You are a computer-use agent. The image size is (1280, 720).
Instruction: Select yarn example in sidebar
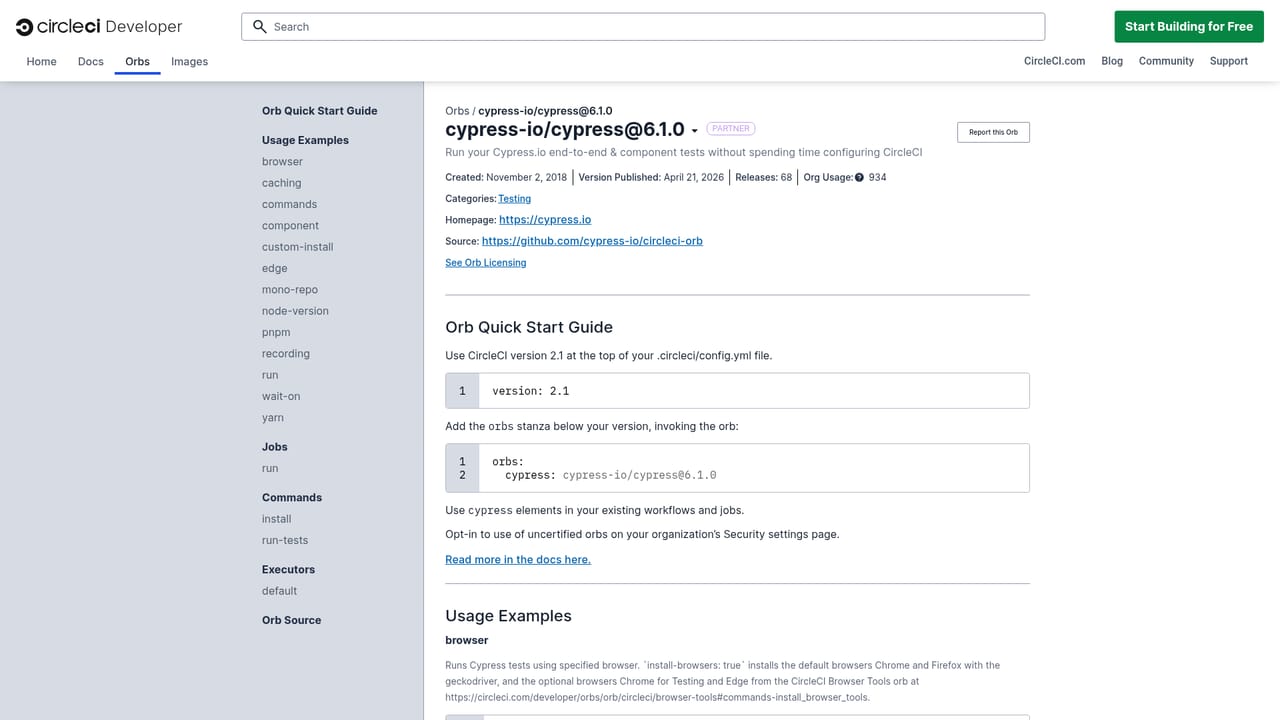point(273,418)
